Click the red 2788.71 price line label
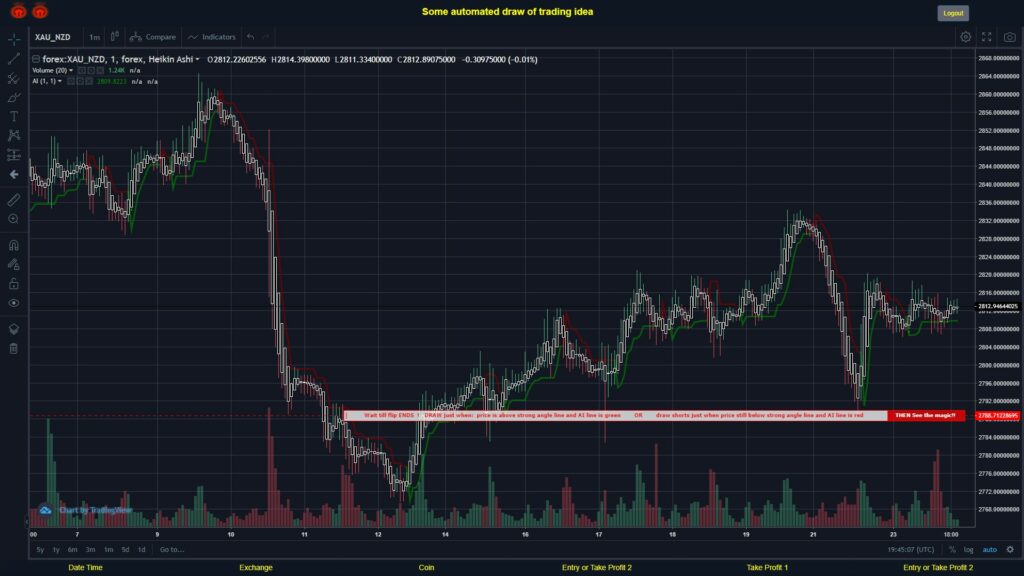Screen dimensions: 1024x576 (x=998, y=415)
